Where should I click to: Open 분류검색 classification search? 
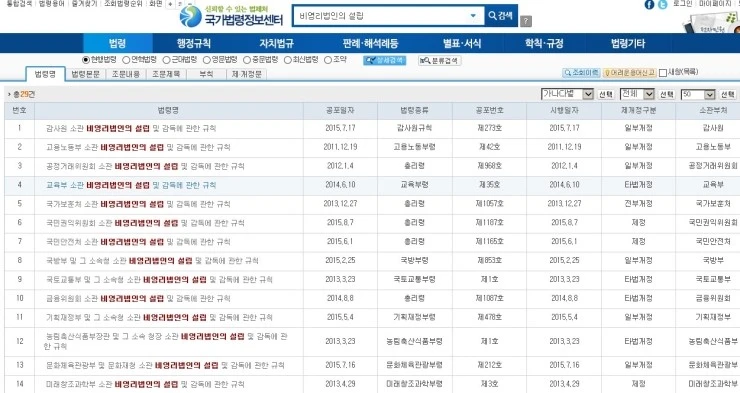coord(439,60)
